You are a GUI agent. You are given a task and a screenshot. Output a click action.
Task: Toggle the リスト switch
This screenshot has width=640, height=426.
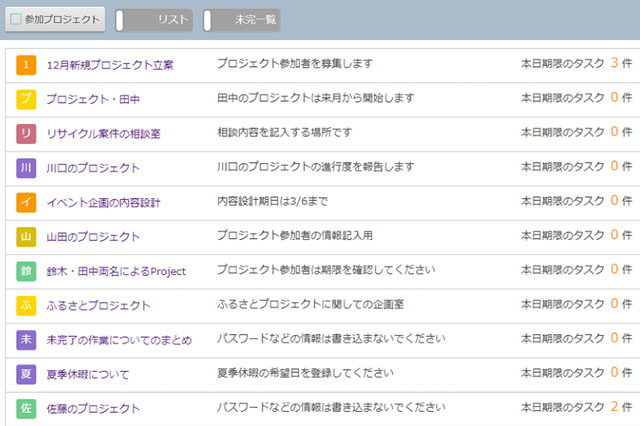[x=154, y=20]
